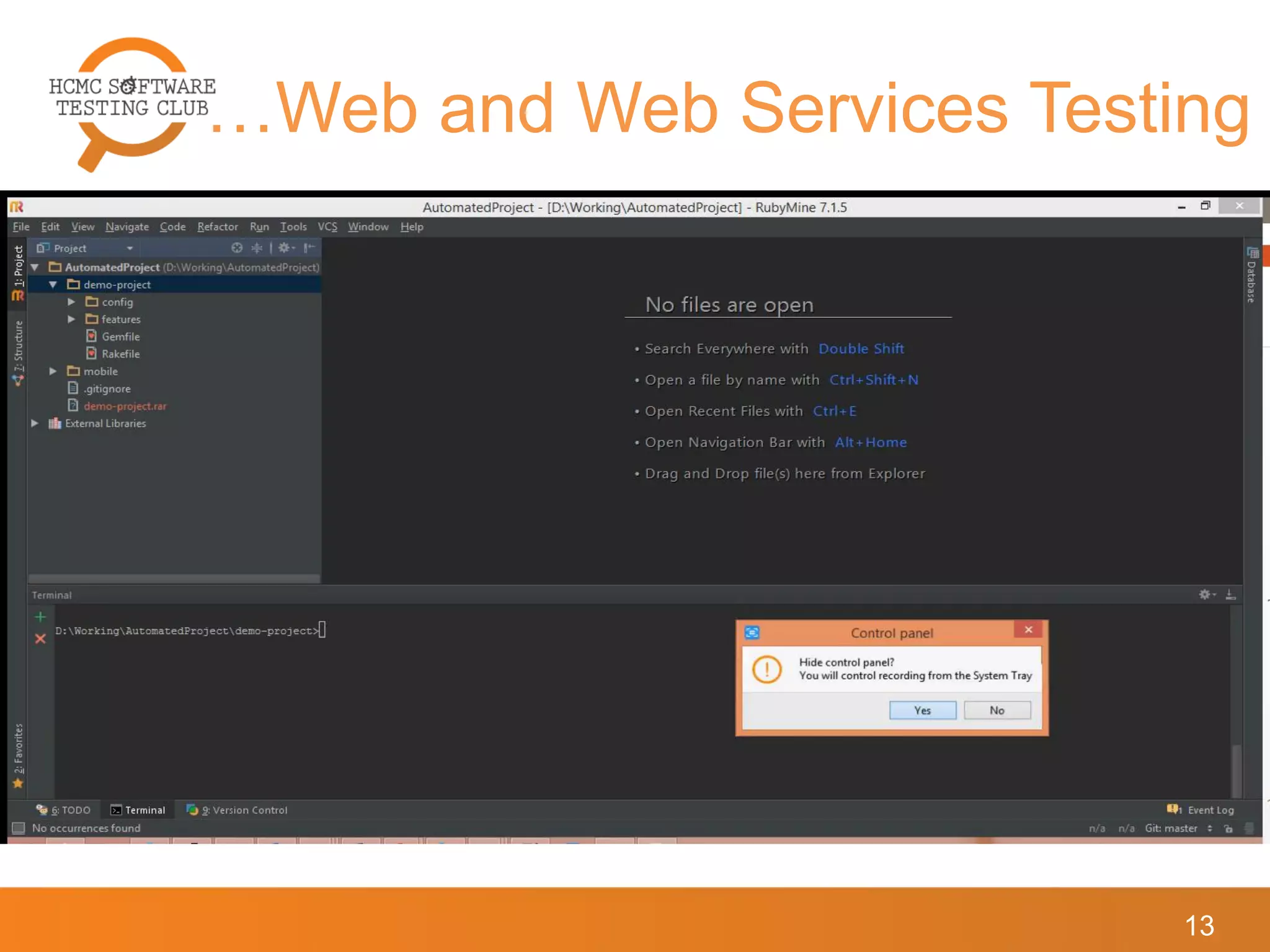The image size is (1270, 952).
Task: Collapse the demo-project folder
Action: pos(53,284)
